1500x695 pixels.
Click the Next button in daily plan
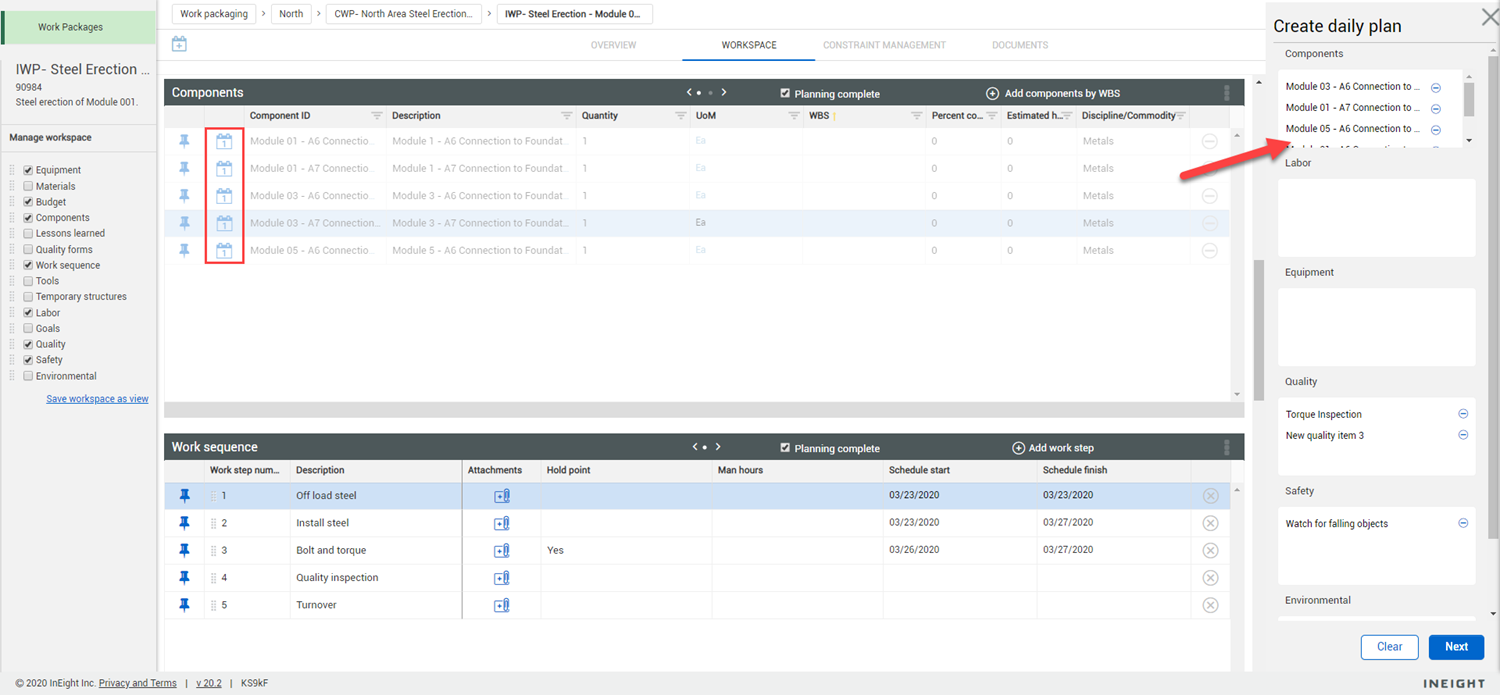pos(1455,647)
